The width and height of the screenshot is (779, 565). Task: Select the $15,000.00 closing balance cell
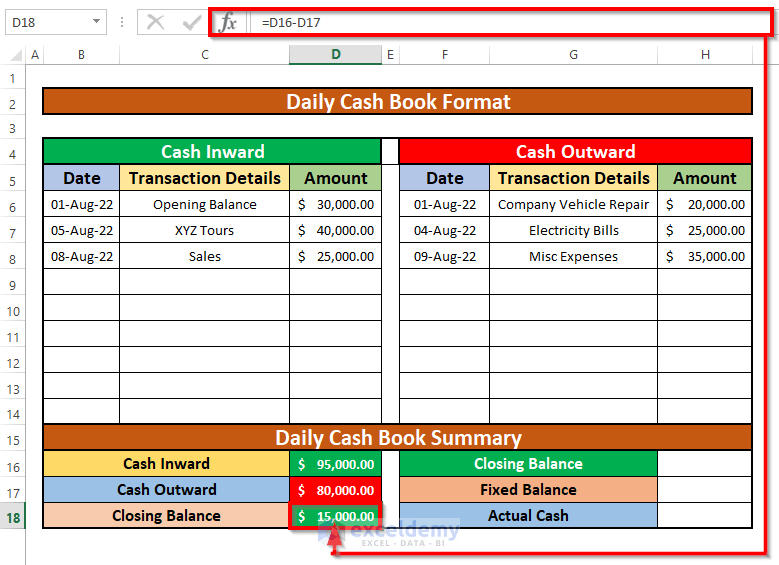(336, 516)
